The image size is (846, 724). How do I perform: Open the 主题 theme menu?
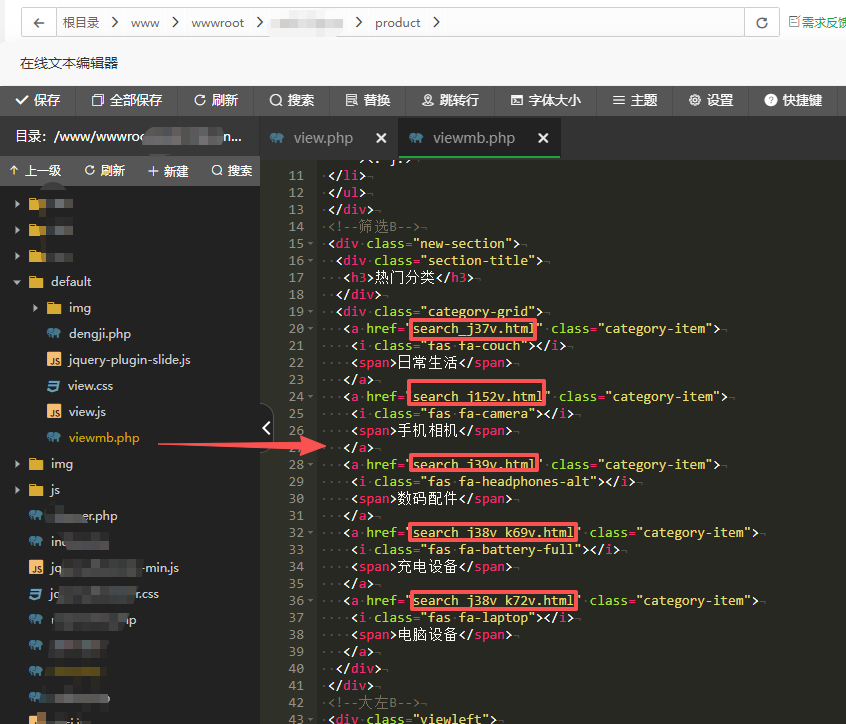pyautogui.click(x=635, y=100)
